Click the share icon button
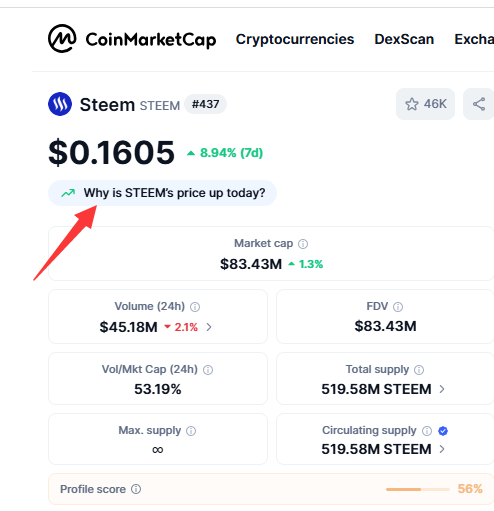 pyautogui.click(x=479, y=104)
